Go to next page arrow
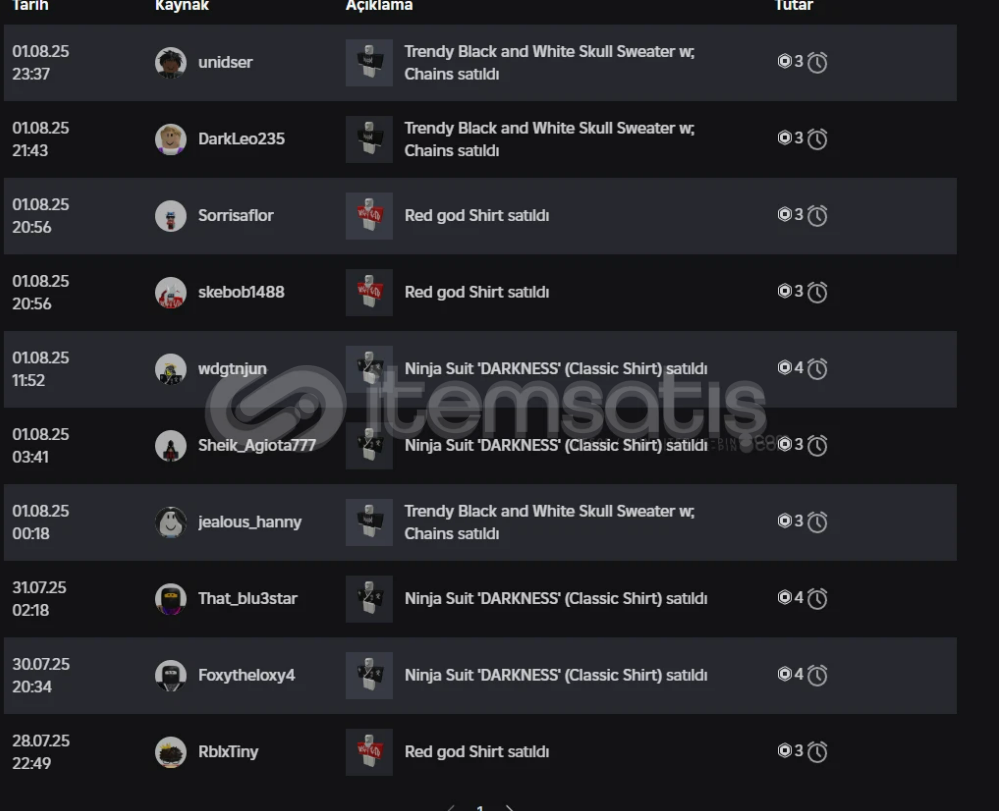999x811 pixels. (x=509, y=808)
